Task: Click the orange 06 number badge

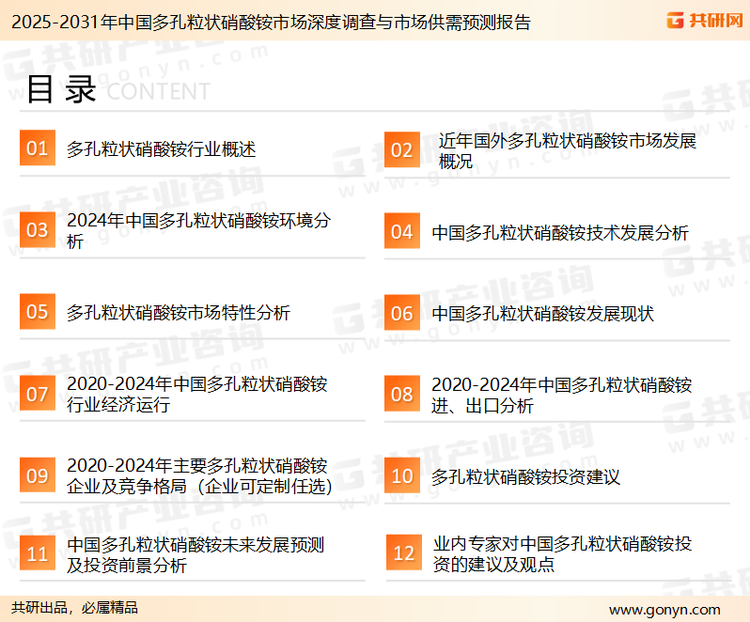Action: [x=402, y=313]
